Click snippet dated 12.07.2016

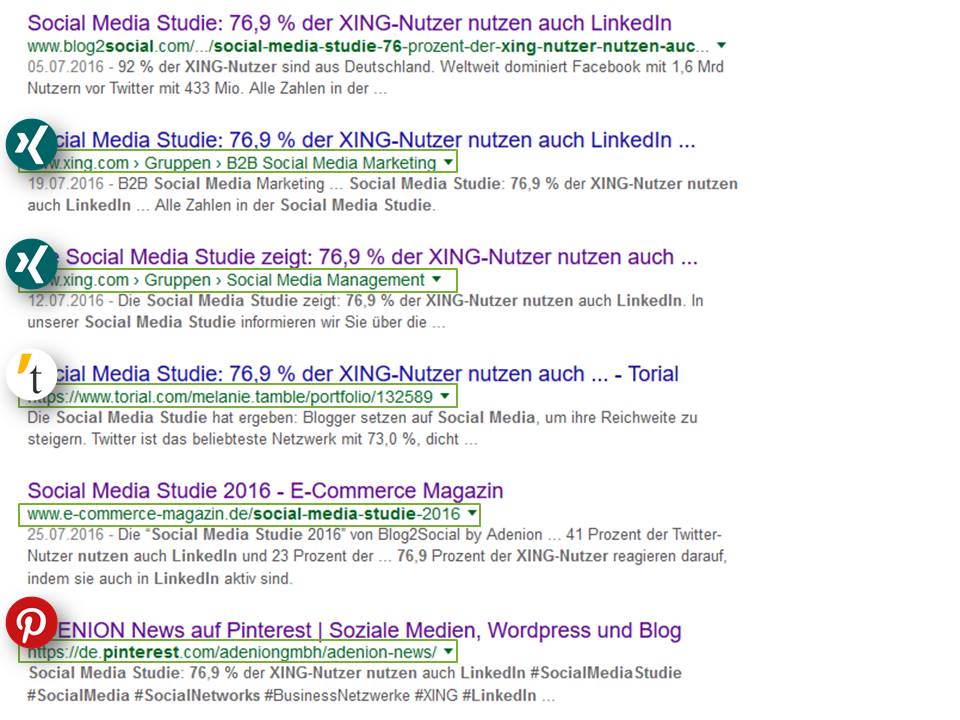pyautogui.click(x=366, y=312)
